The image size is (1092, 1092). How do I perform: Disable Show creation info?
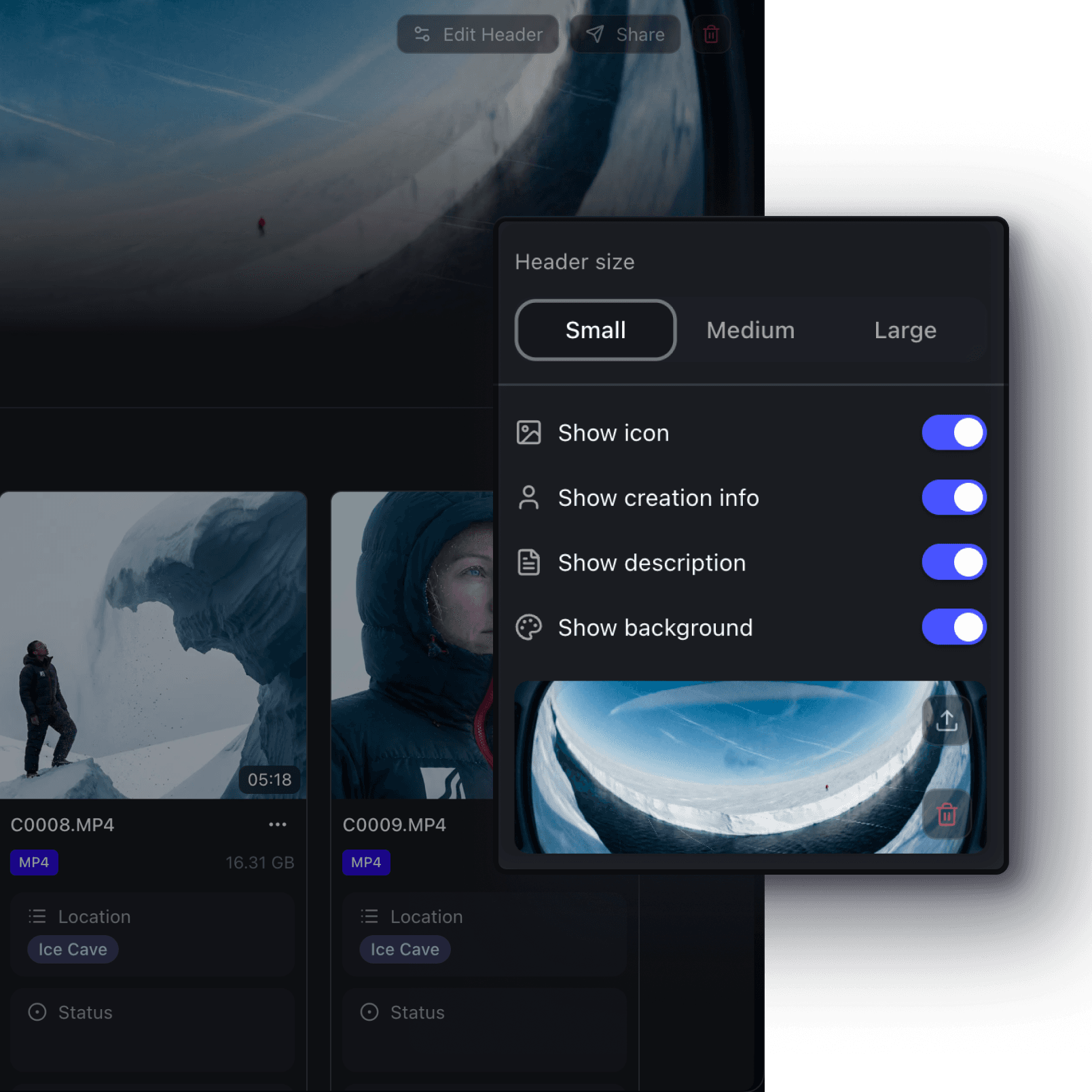[x=953, y=497]
